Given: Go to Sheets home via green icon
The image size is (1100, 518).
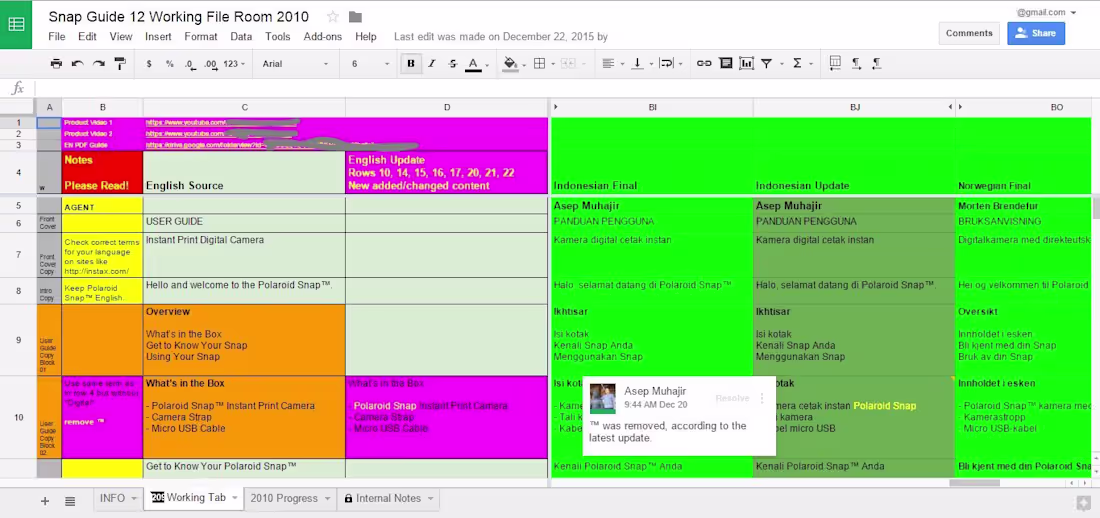Looking at the screenshot, I should point(16,25).
